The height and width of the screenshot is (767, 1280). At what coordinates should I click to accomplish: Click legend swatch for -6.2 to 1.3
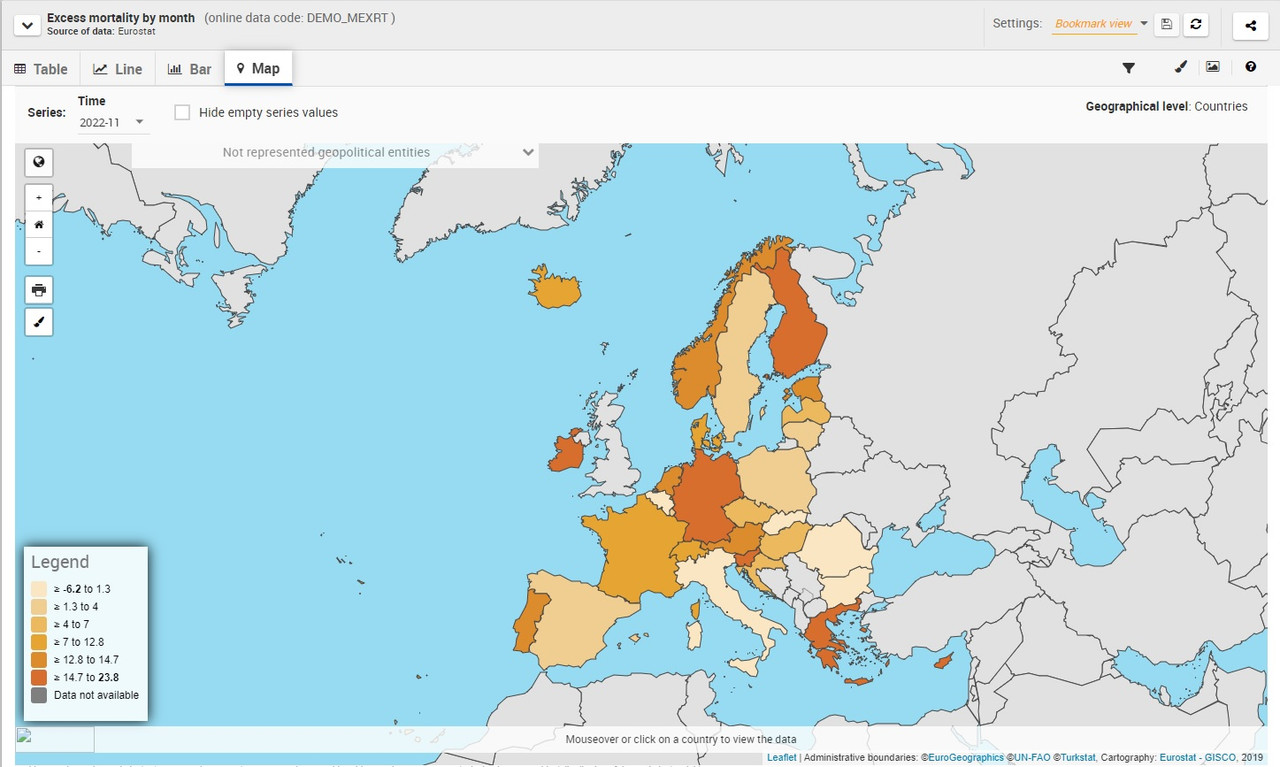(39, 589)
